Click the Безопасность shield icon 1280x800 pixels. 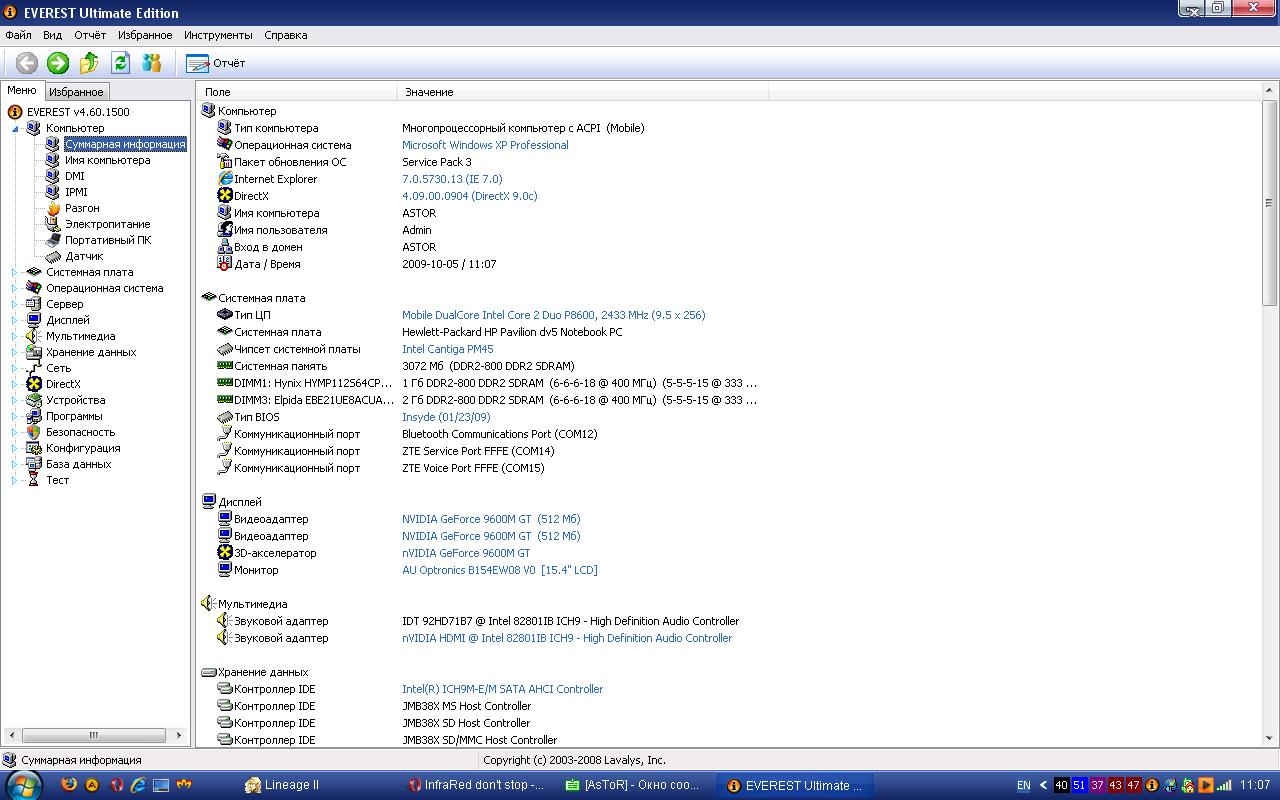click(34, 432)
